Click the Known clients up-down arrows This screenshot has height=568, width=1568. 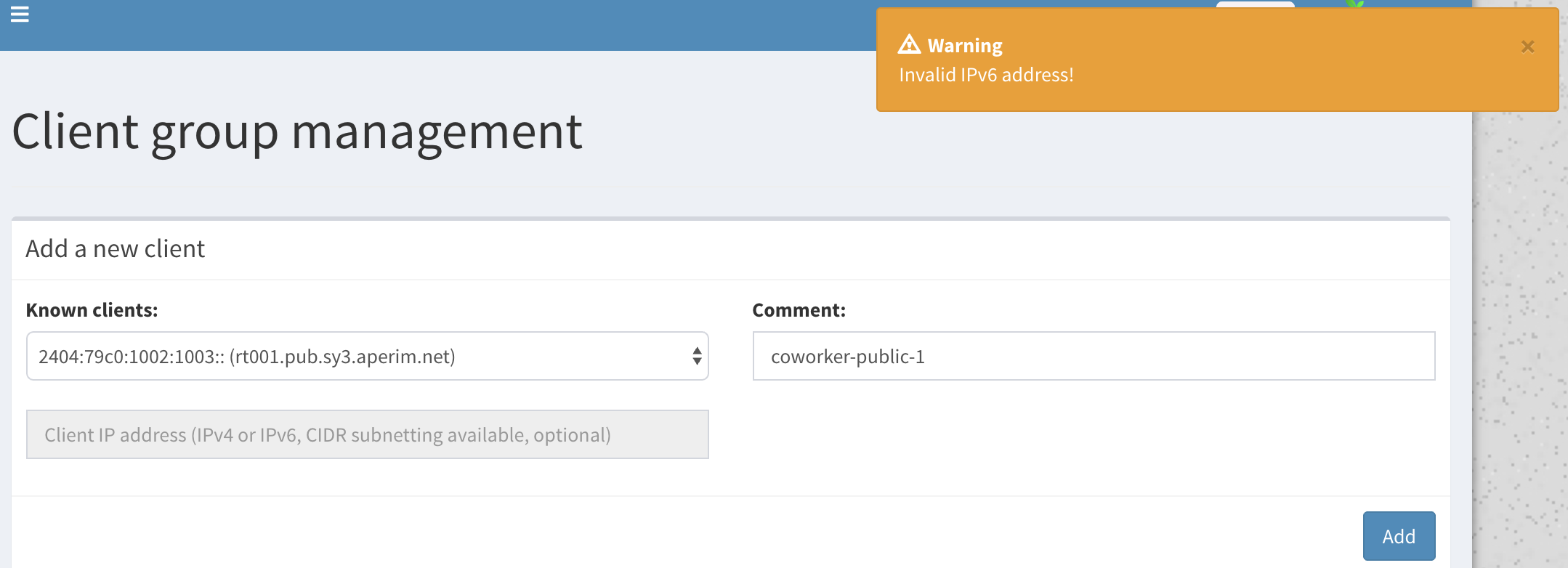point(697,356)
